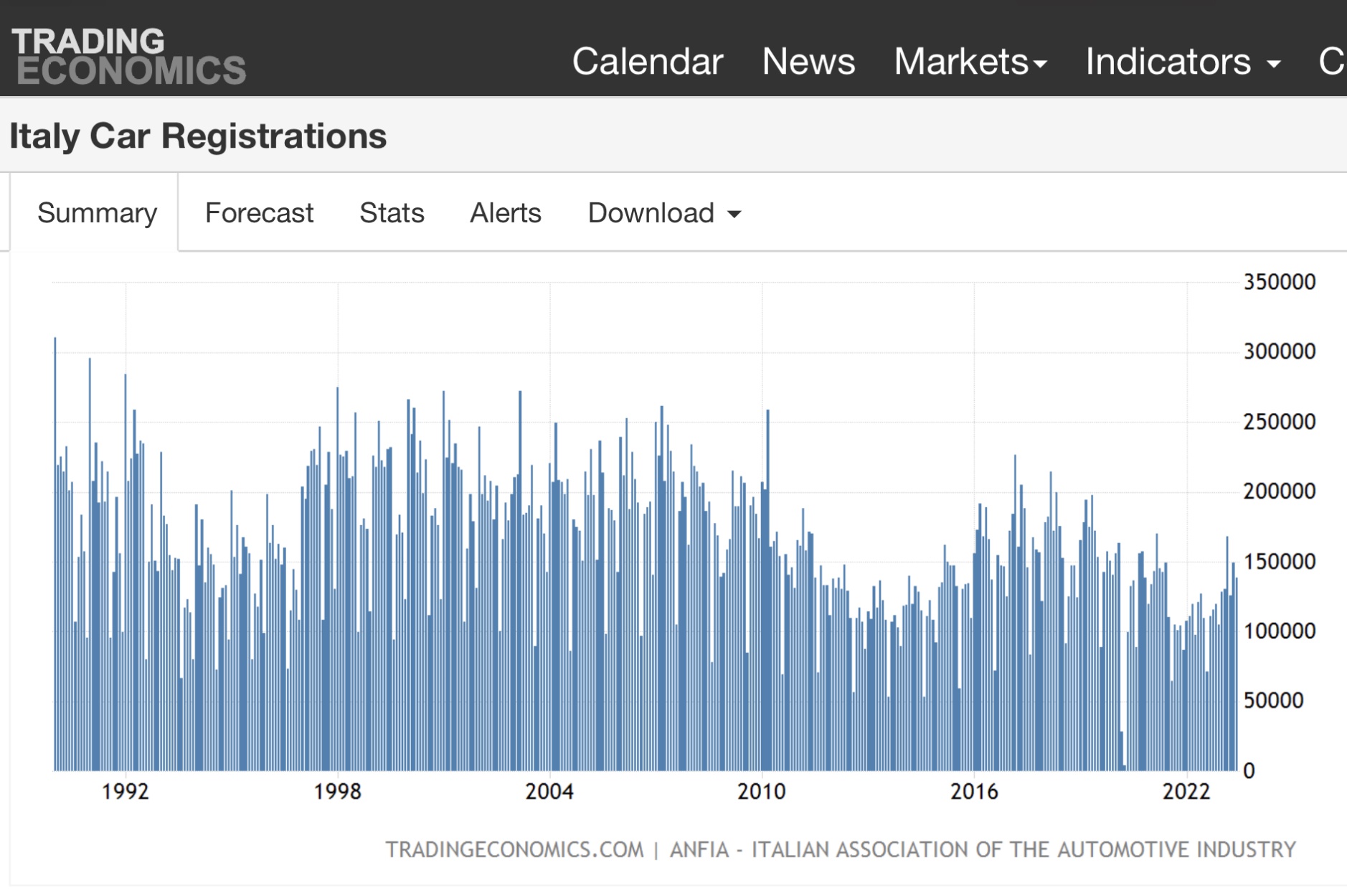Click the 2004 x-axis label
Screen dimensions: 1347x896
549,791
